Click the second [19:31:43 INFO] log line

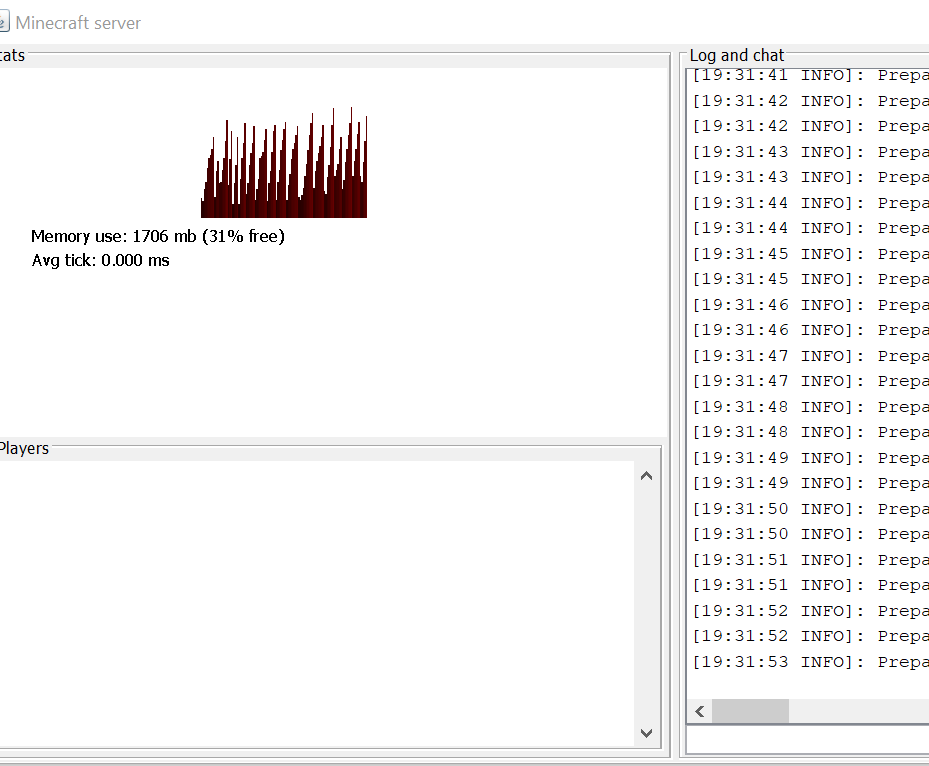pyautogui.click(x=811, y=177)
